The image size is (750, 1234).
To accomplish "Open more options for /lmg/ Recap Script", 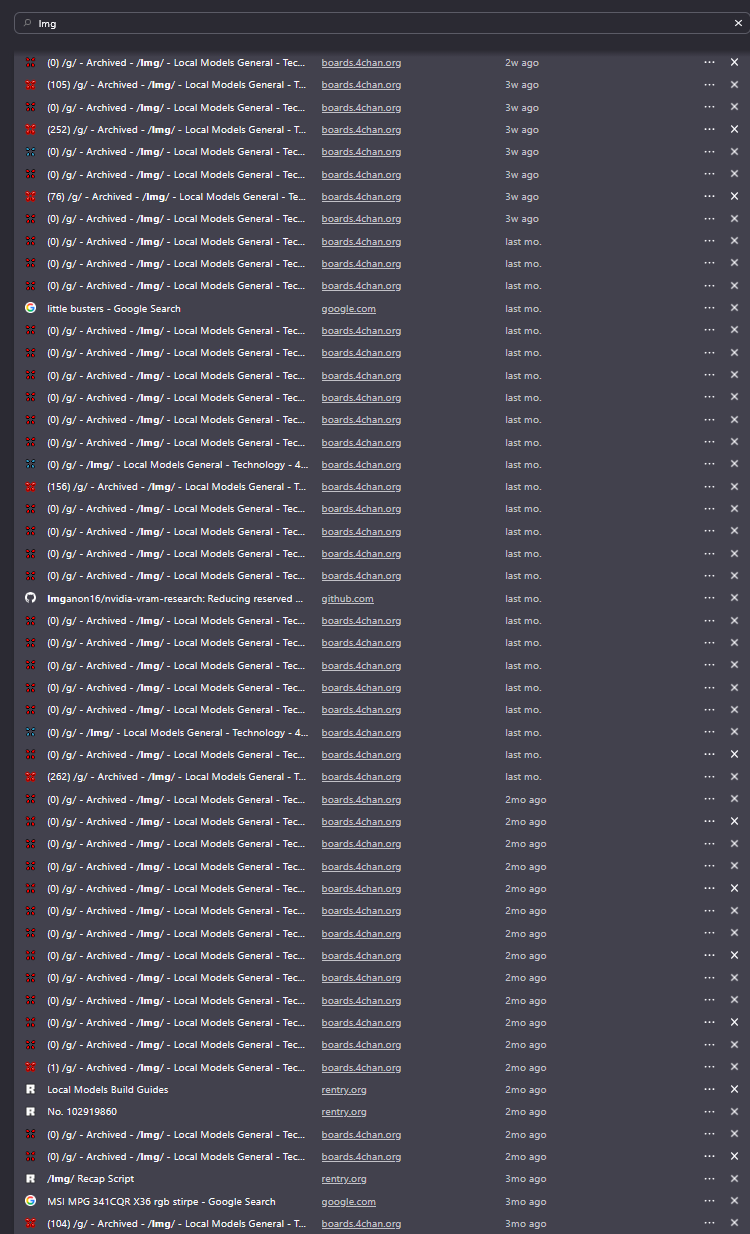I will [x=709, y=1179].
